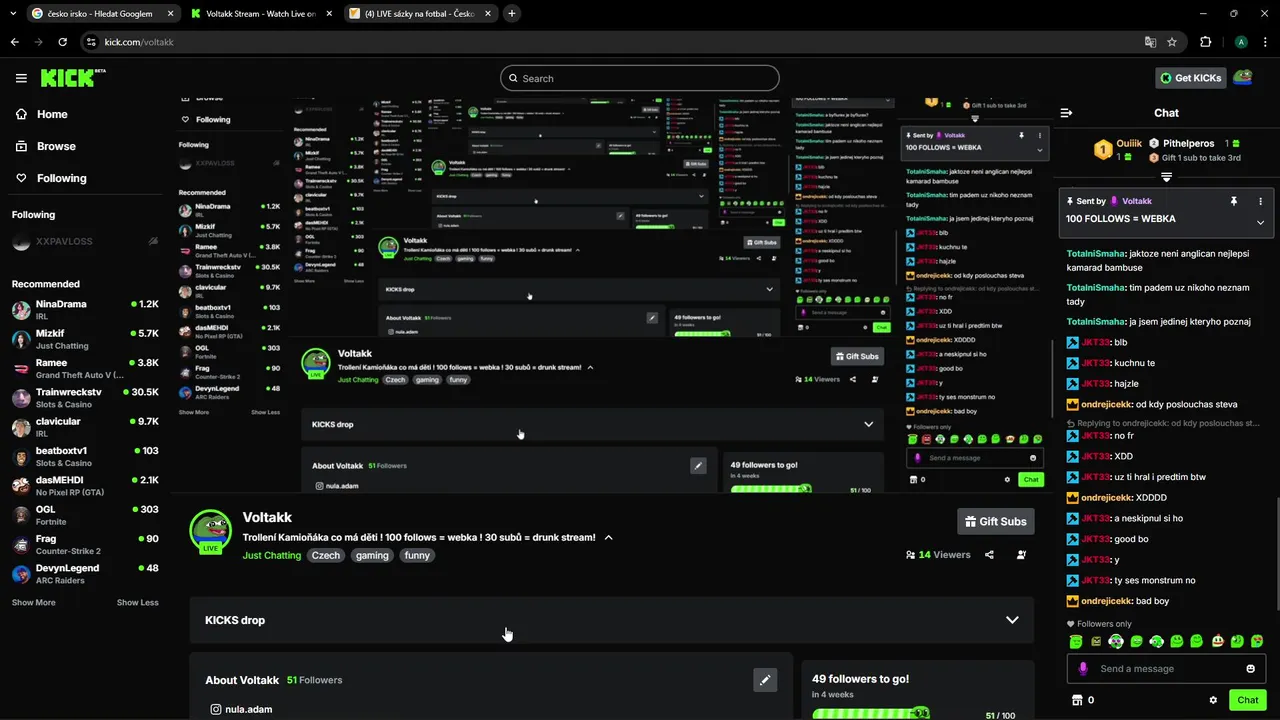Click the Get KICKs button
This screenshot has height=720, width=1280.
1190,78
